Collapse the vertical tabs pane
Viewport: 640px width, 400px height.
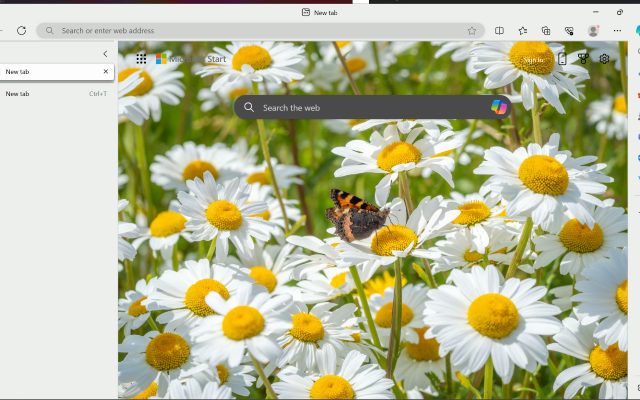(x=105, y=54)
